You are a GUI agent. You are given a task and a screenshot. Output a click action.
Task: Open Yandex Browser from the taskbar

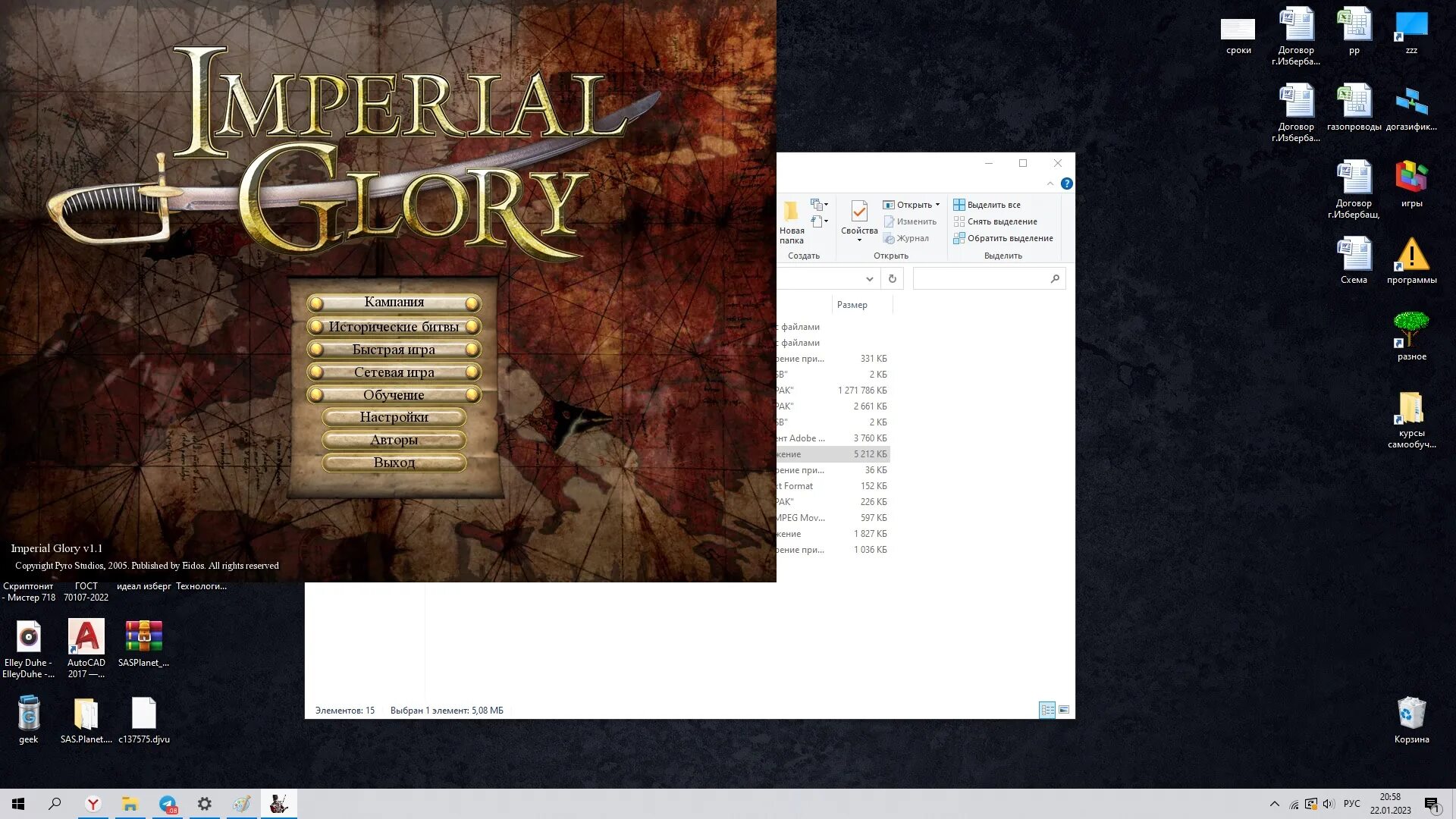coord(93,804)
